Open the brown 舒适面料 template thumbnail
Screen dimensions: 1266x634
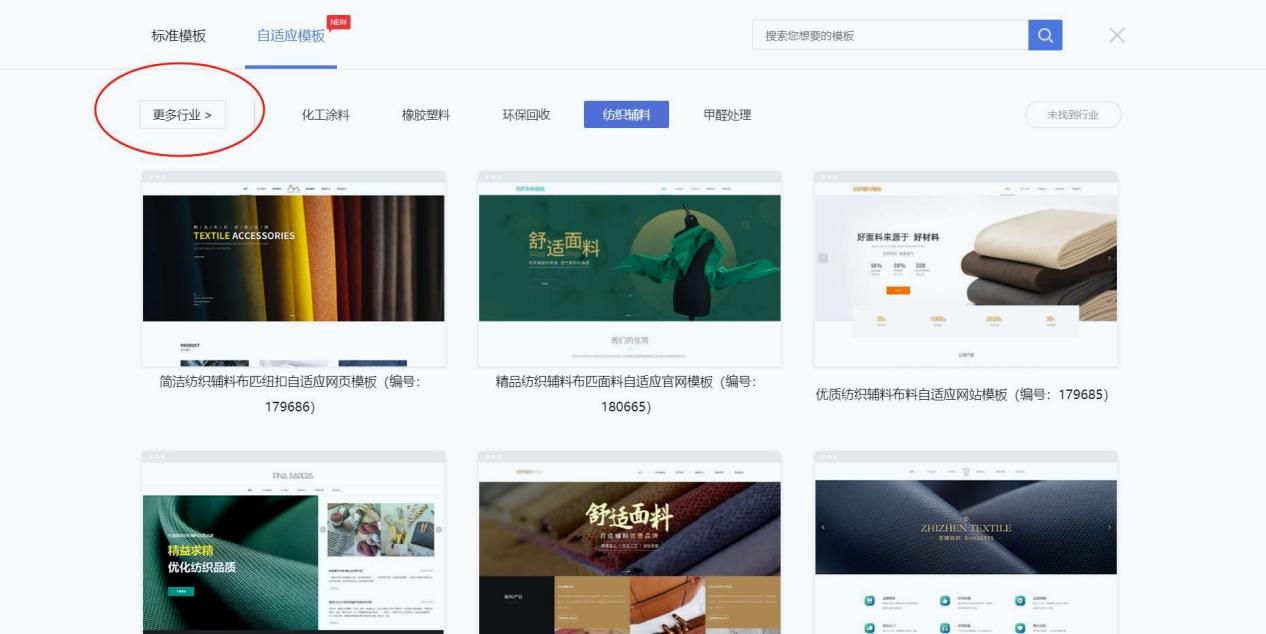(x=629, y=542)
